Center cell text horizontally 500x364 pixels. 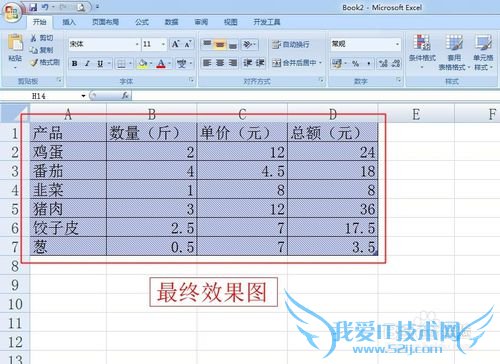point(220,63)
